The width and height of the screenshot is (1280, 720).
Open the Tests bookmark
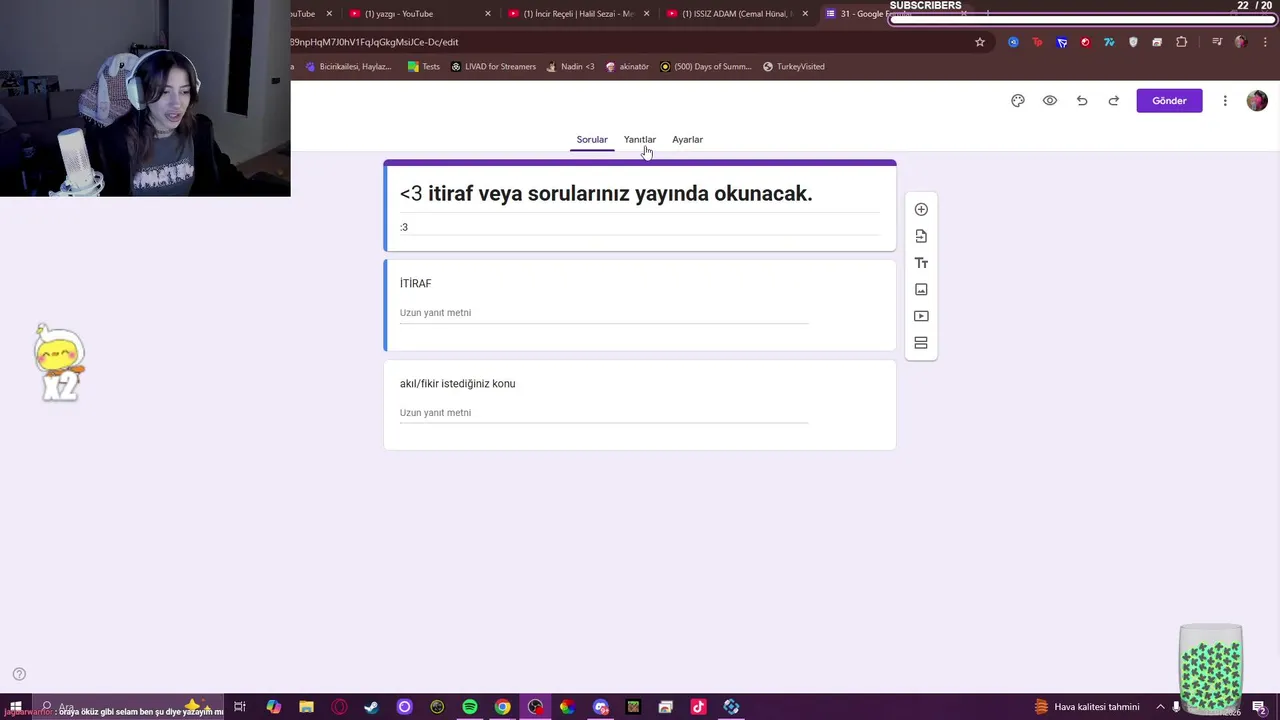[423, 67]
